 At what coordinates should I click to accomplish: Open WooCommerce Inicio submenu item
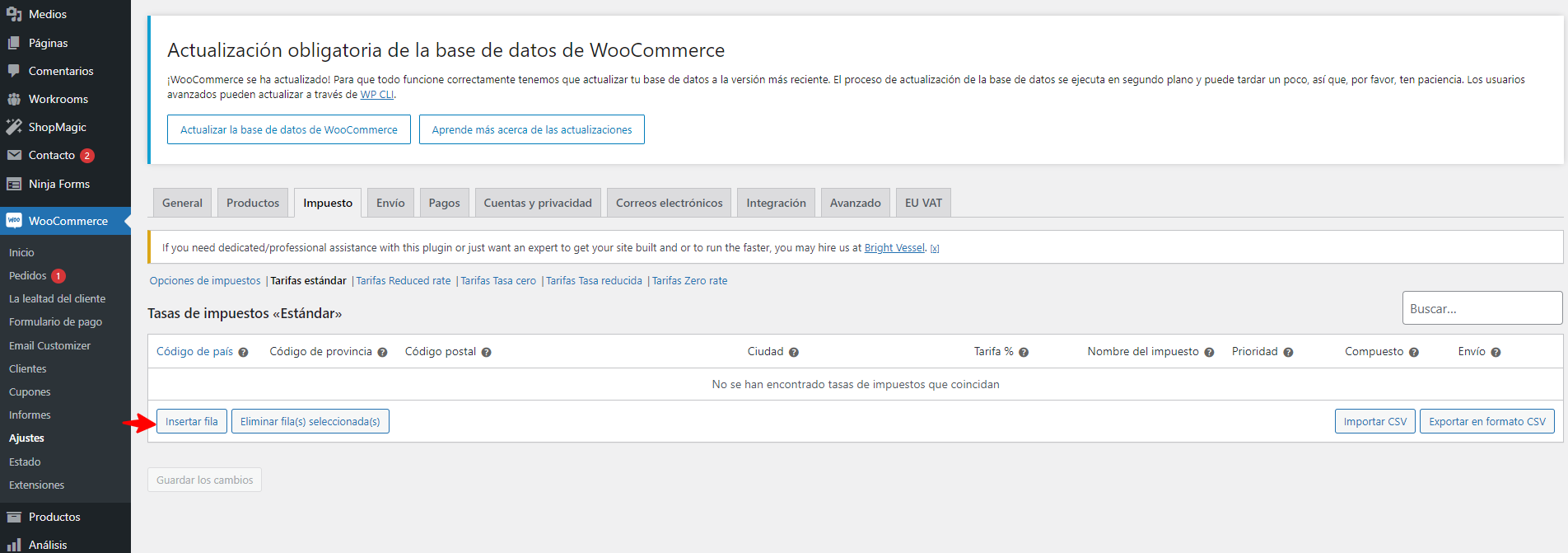(22, 252)
